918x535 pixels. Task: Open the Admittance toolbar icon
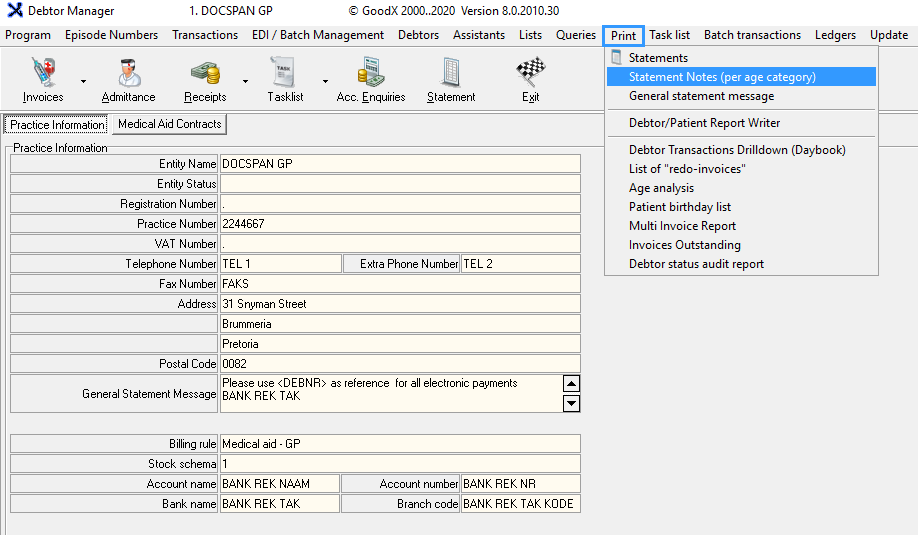pyautogui.click(x=128, y=73)
